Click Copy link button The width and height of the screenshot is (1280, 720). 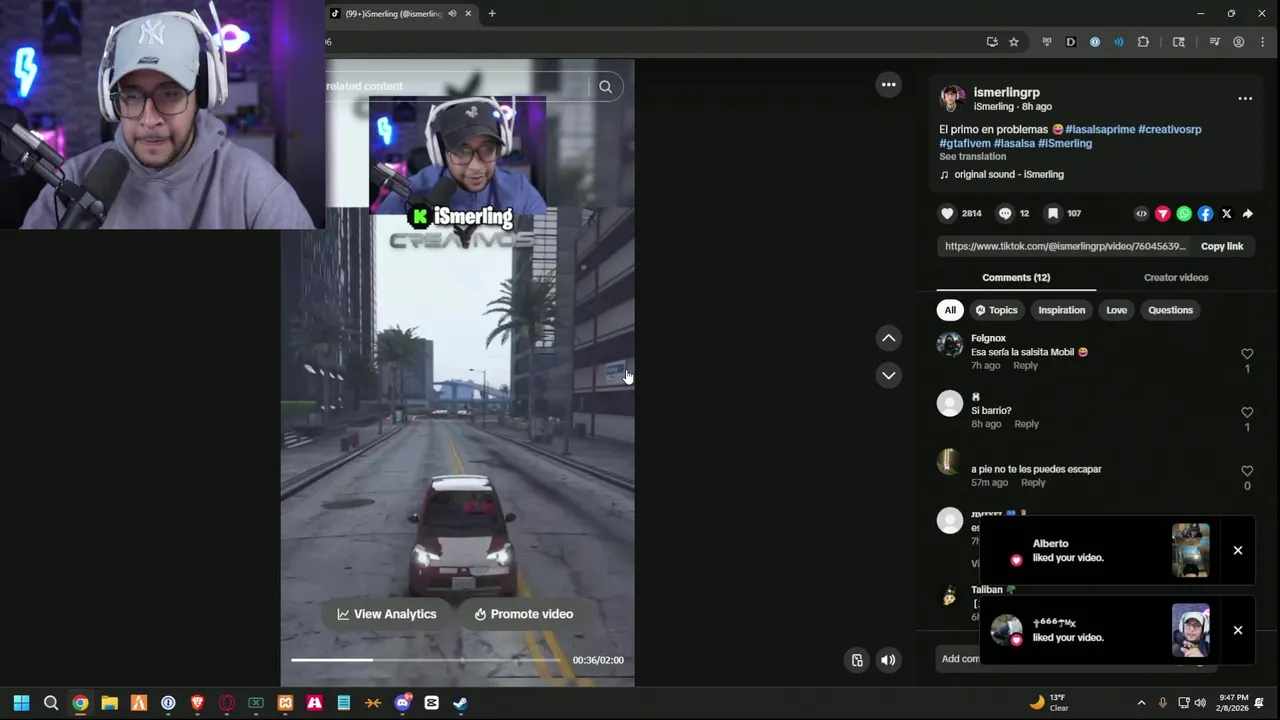tap(1222, 246)
